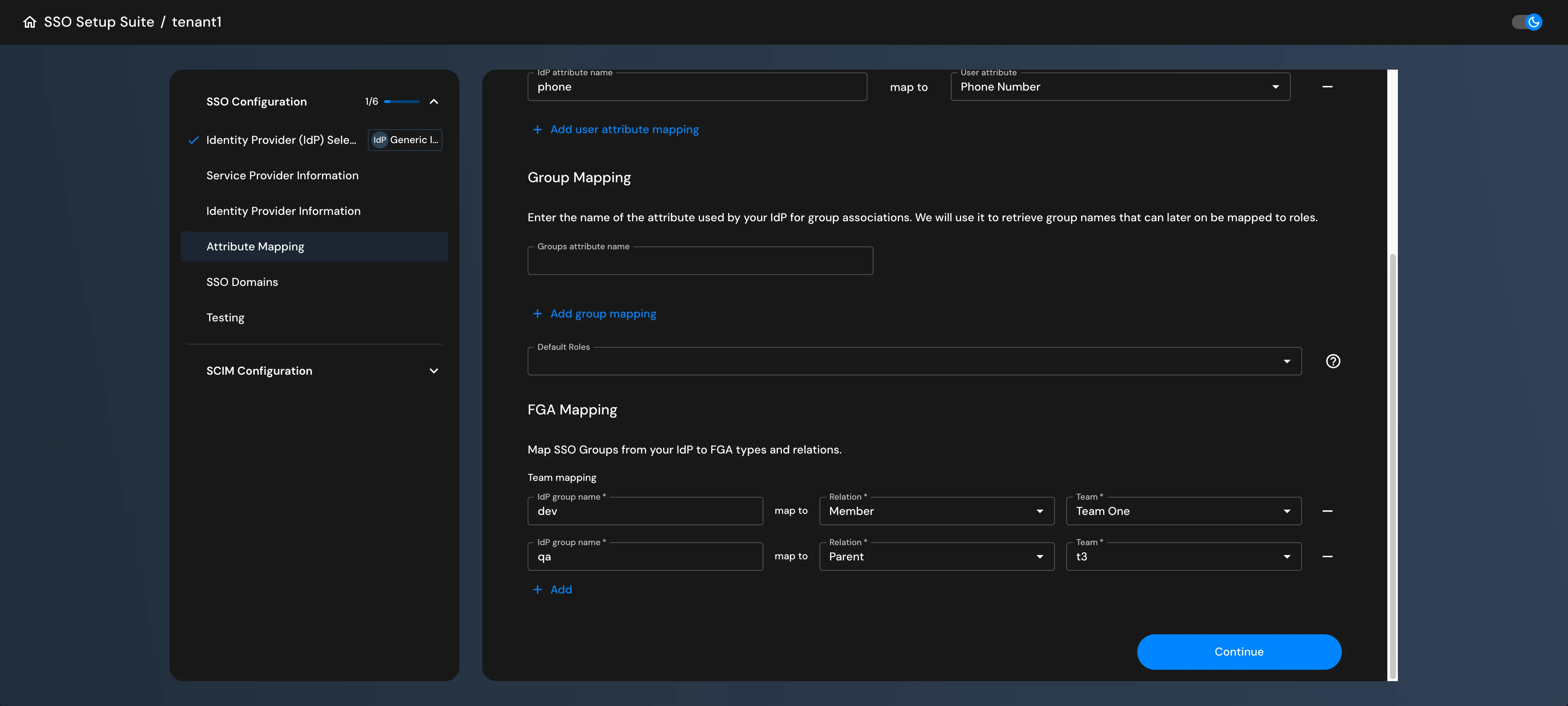Open the Team One team dropdown
The height and width of the screenshot is (706, 1568).
tap(1183, 511)
